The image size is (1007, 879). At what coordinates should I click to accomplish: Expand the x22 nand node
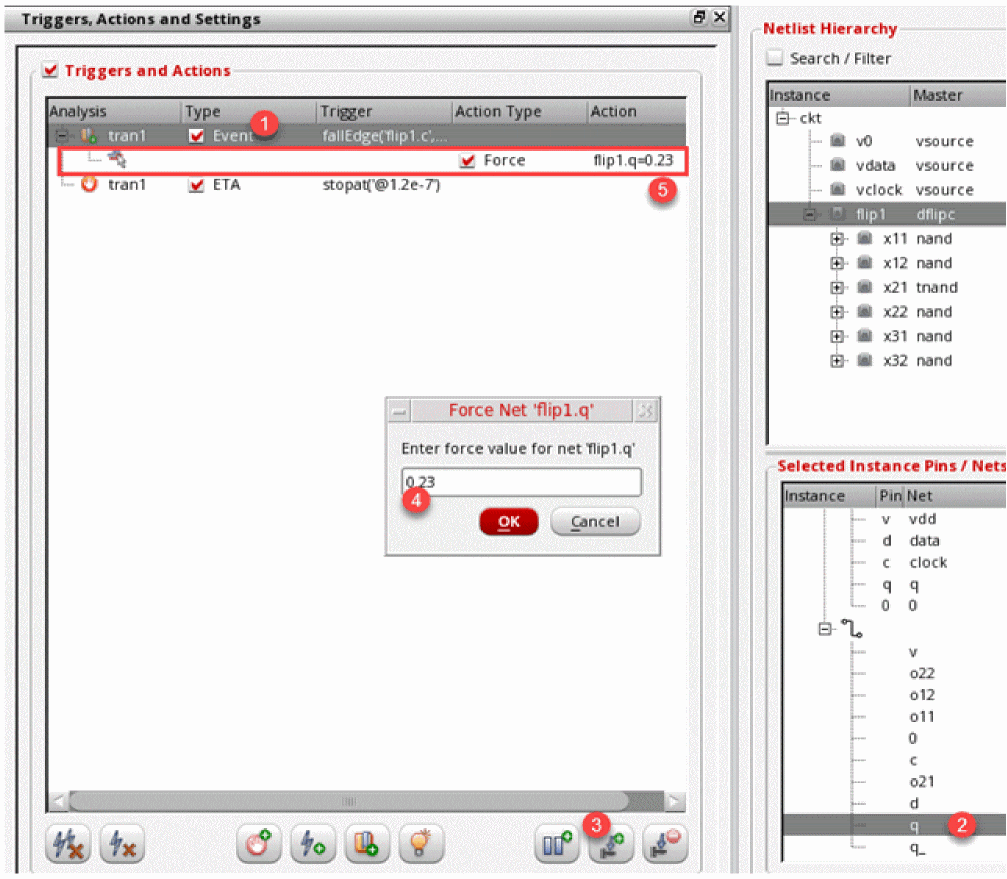pos(836,312)
